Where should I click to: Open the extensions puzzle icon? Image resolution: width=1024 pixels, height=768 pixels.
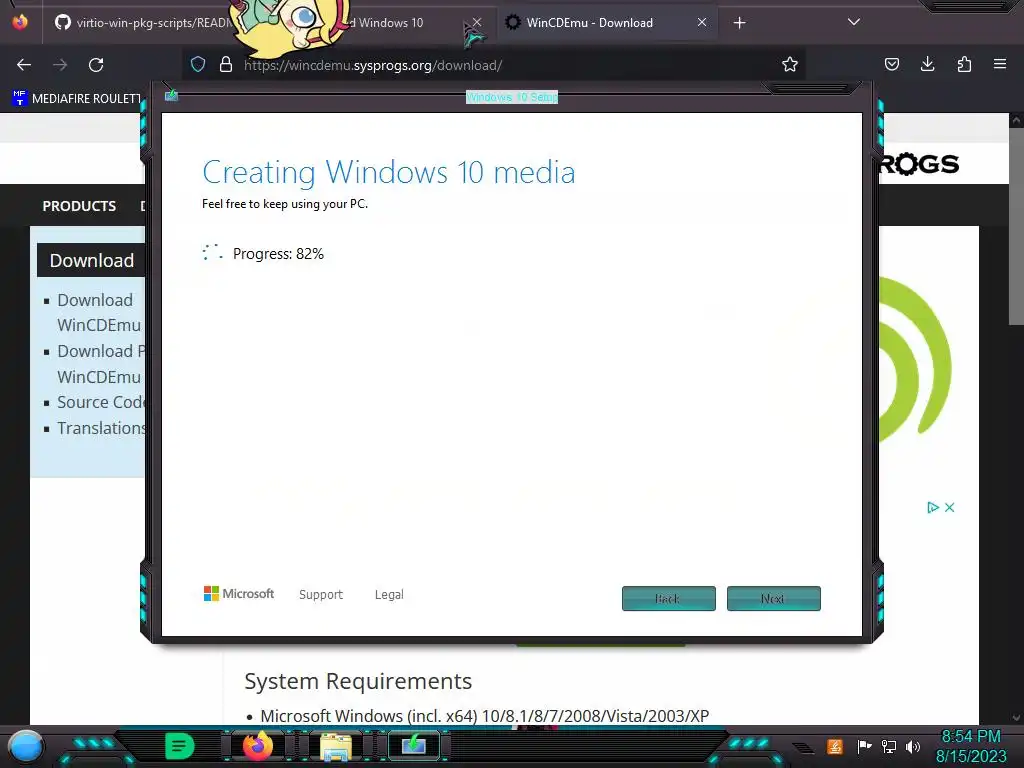coord(964,64)
